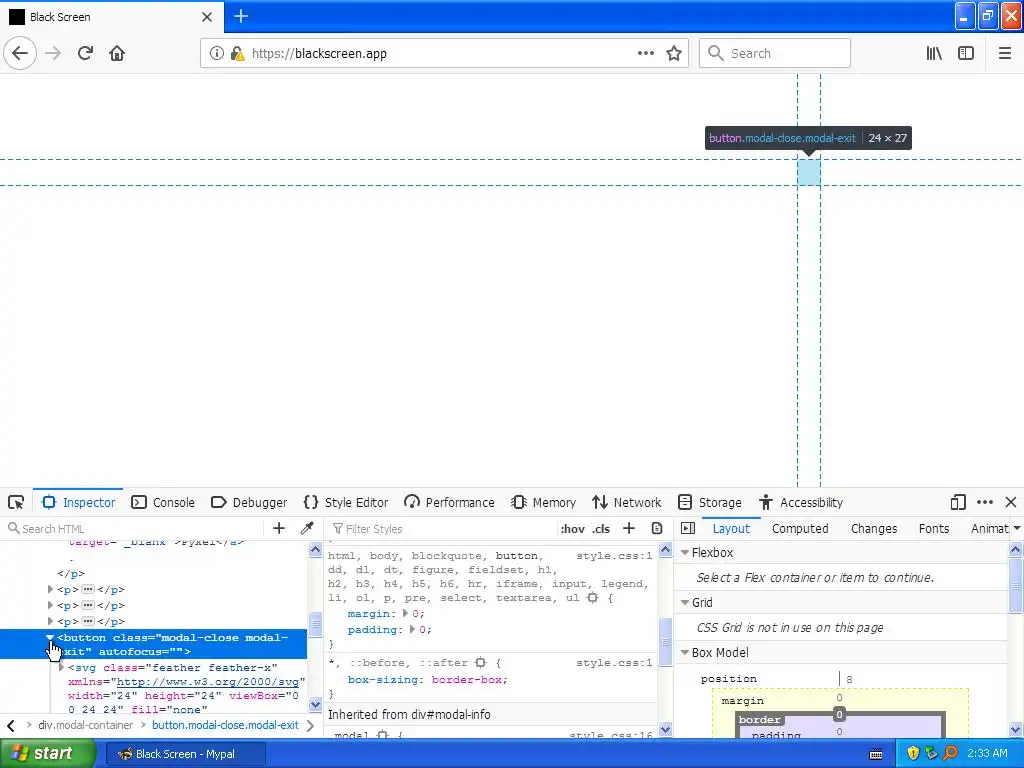Image resolution: width=1024 pixels, height=768 pixels.
Task: Show site information icon in address bar
Action: (216, 53)
